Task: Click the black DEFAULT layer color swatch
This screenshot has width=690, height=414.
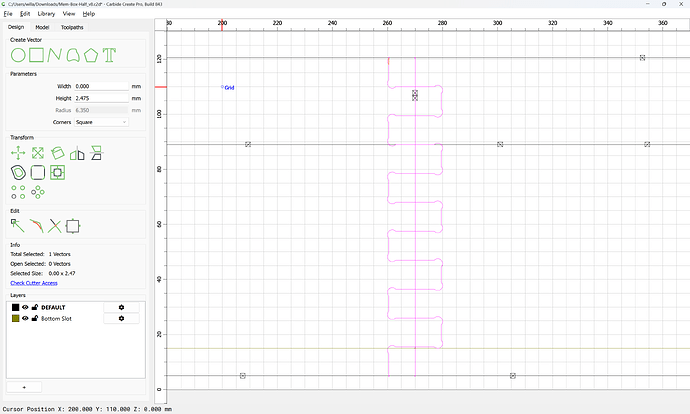Action: (x=15, y=308)
